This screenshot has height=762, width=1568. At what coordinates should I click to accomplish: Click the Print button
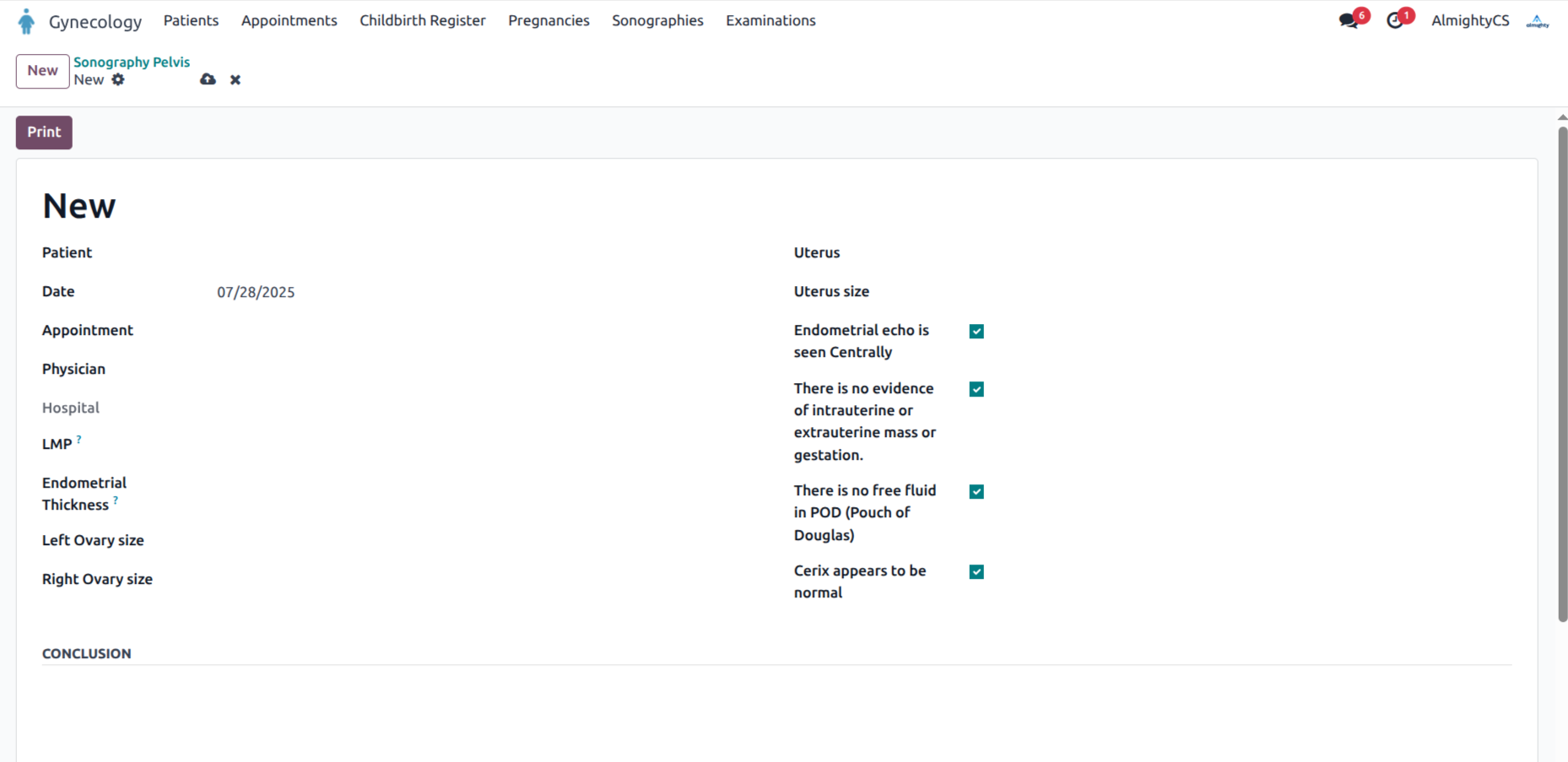44,132
